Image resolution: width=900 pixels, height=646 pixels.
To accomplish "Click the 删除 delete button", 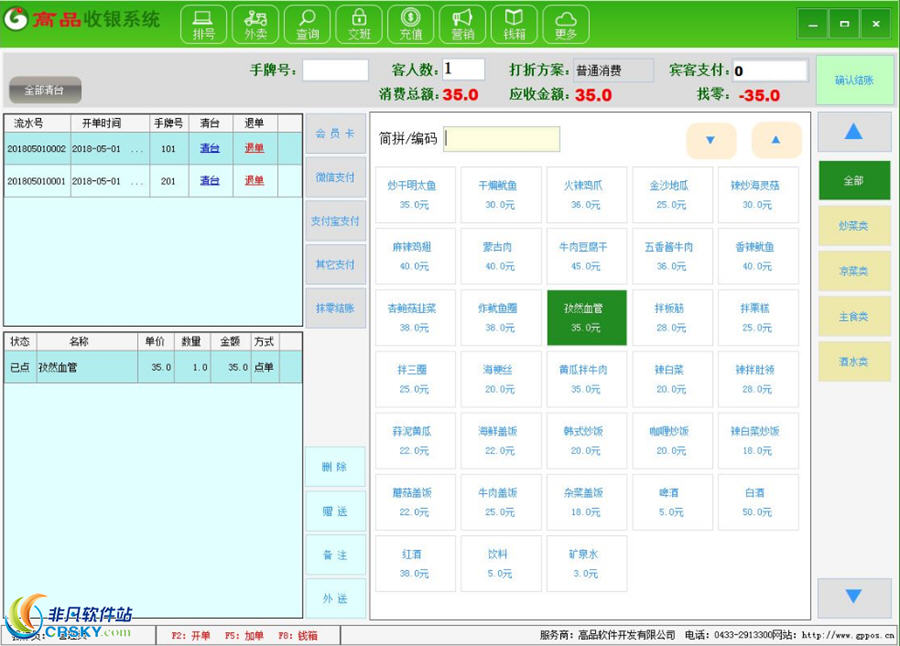I will (x=335, y=466).
